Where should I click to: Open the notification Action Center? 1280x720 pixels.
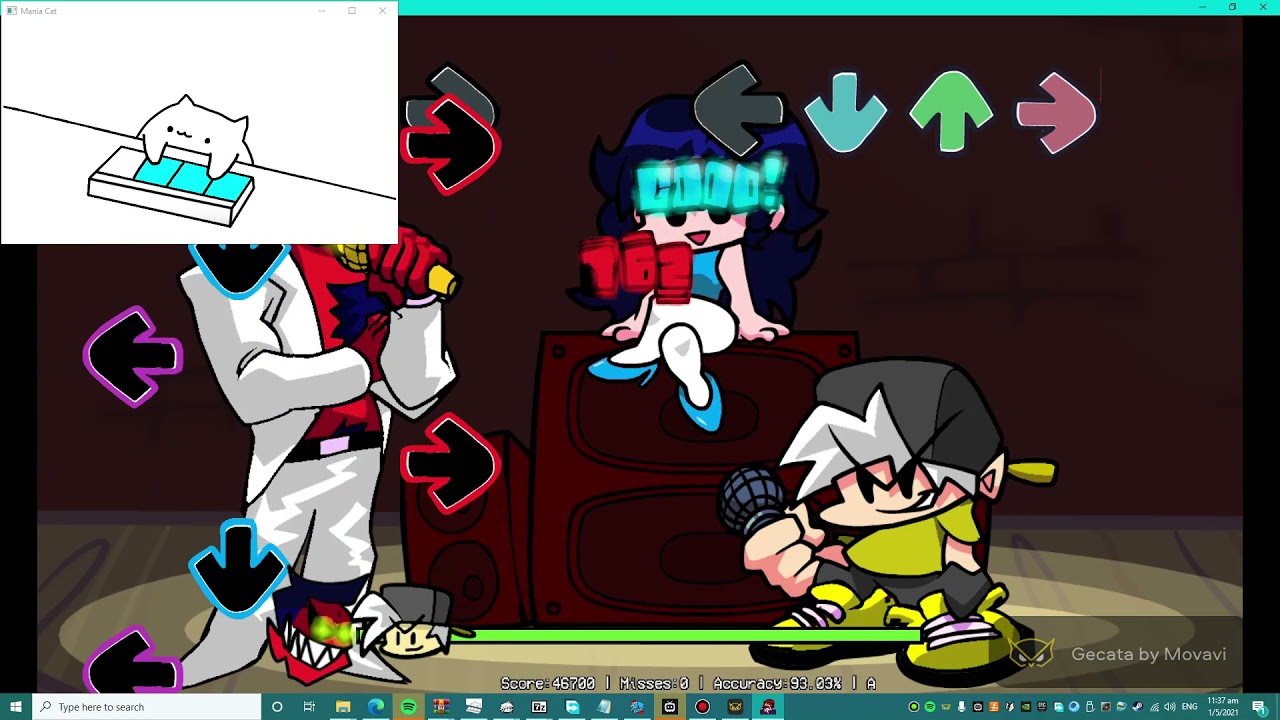click(x=1258, y=707)
